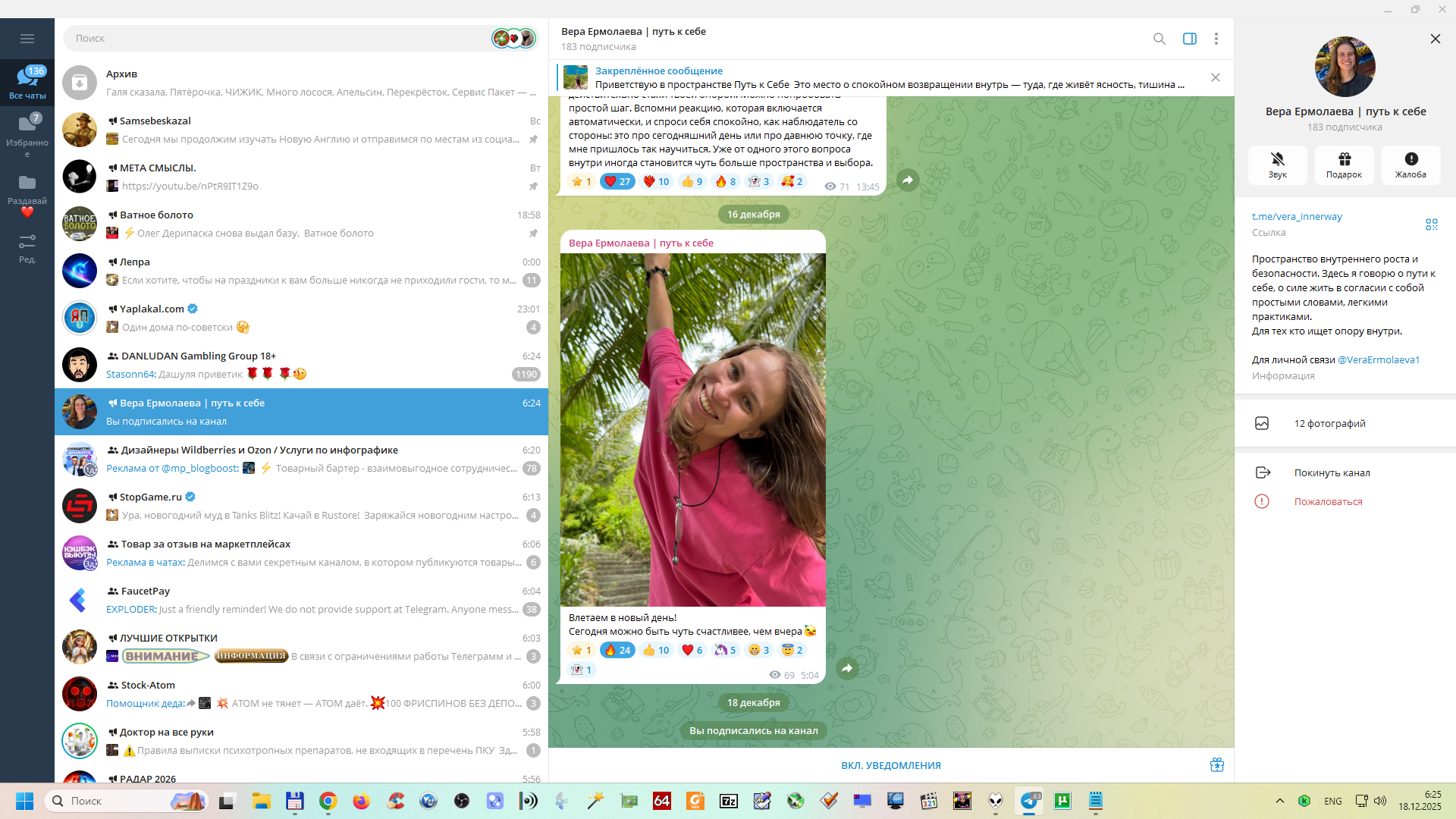The height and width of the screenshot is (819, 1456).
Task: Add the fire reaction with 24 count
Action: tap(617, 650)
